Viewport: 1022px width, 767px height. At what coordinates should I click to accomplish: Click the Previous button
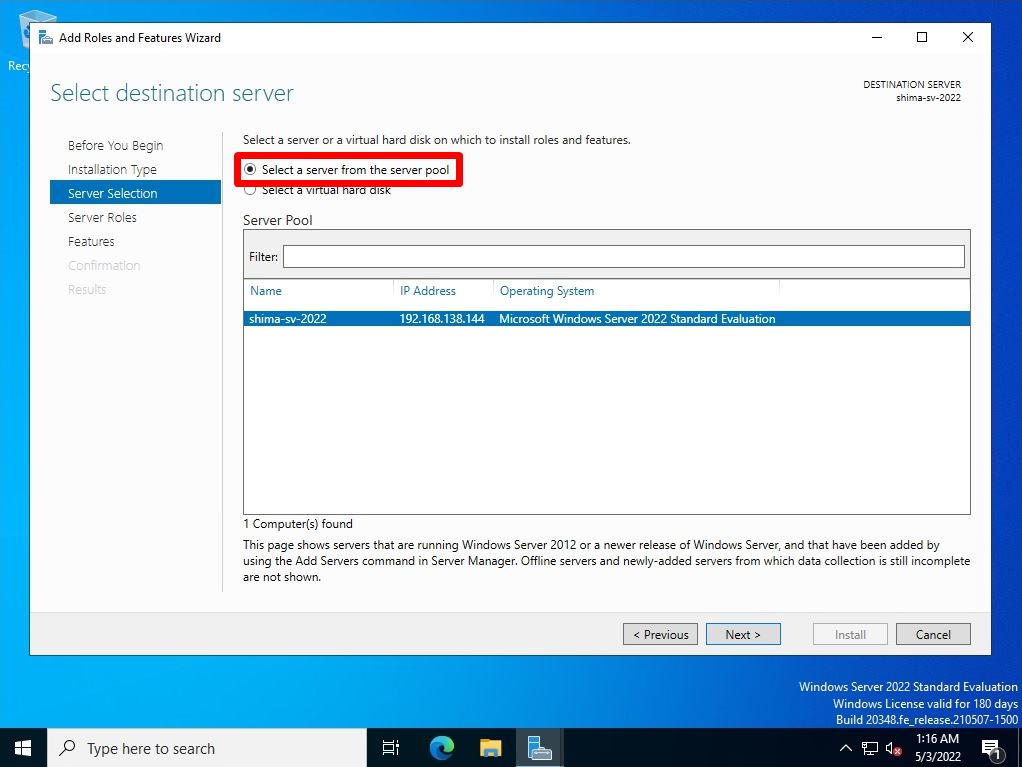(x=660, y=634)
